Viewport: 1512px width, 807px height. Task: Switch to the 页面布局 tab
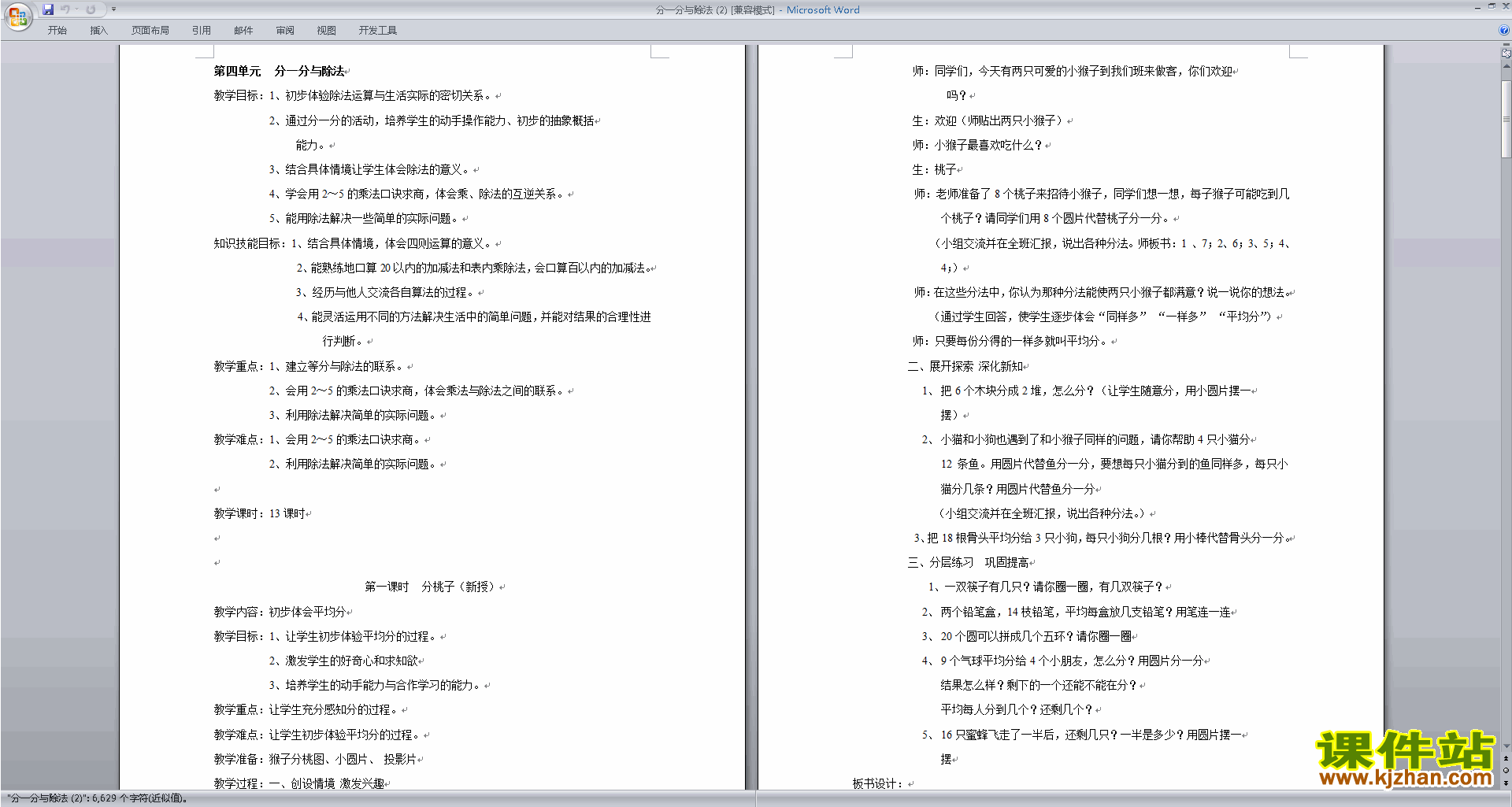[x=150, y=30]
